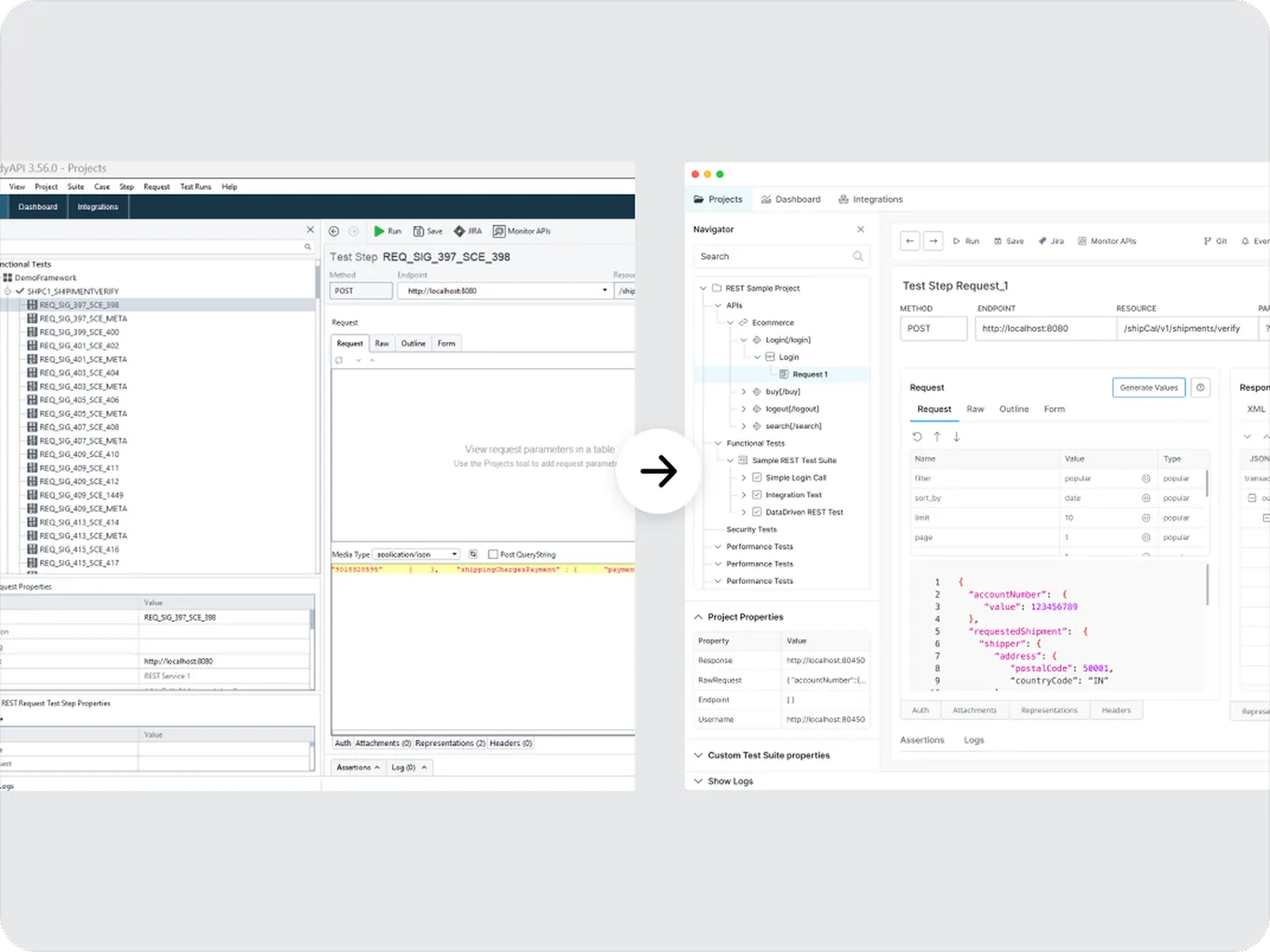
Task: Go back using circular arrow, old window
Action: (x=334, y=231)
